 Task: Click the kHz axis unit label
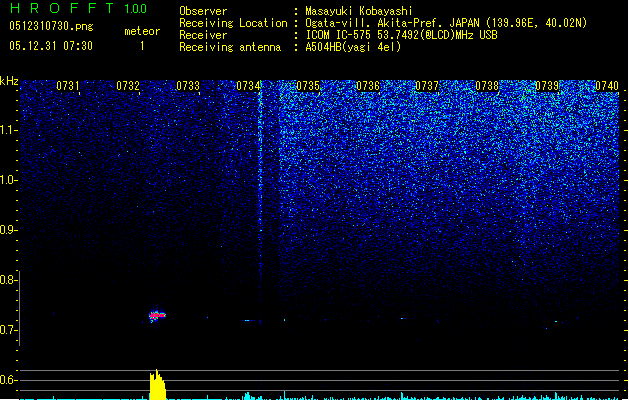(x=9, y=81)
